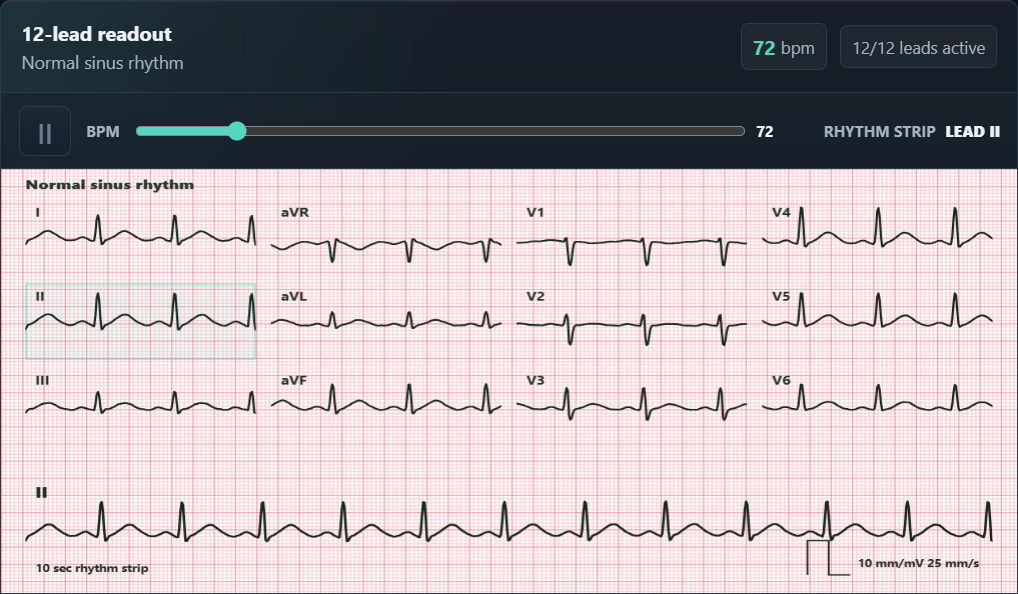Click the LEAD II rhythm strip label
The image size is (1018, 594).
click(973, 131)
